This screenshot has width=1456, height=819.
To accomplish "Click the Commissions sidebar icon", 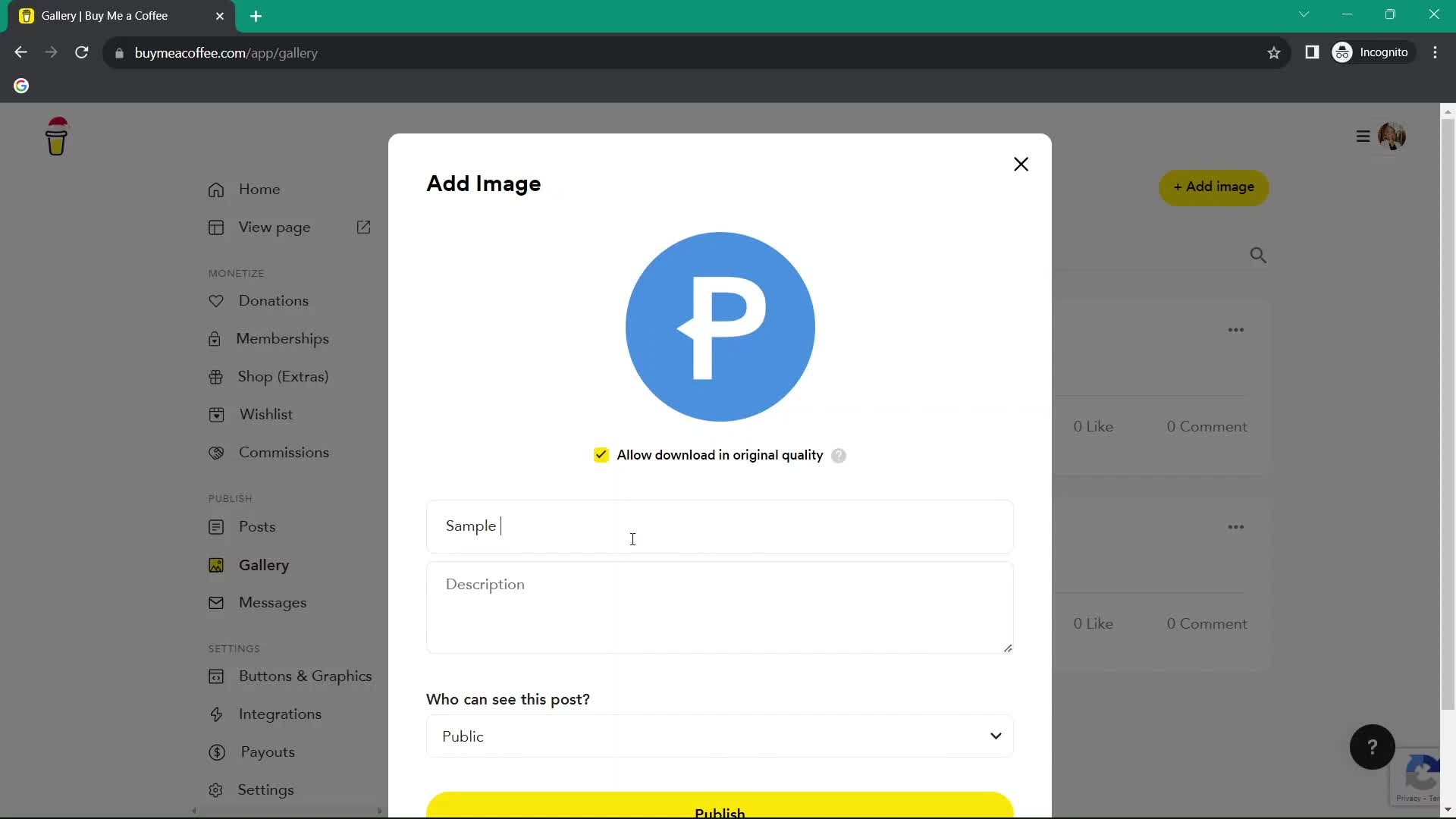I will click(216, 452).
